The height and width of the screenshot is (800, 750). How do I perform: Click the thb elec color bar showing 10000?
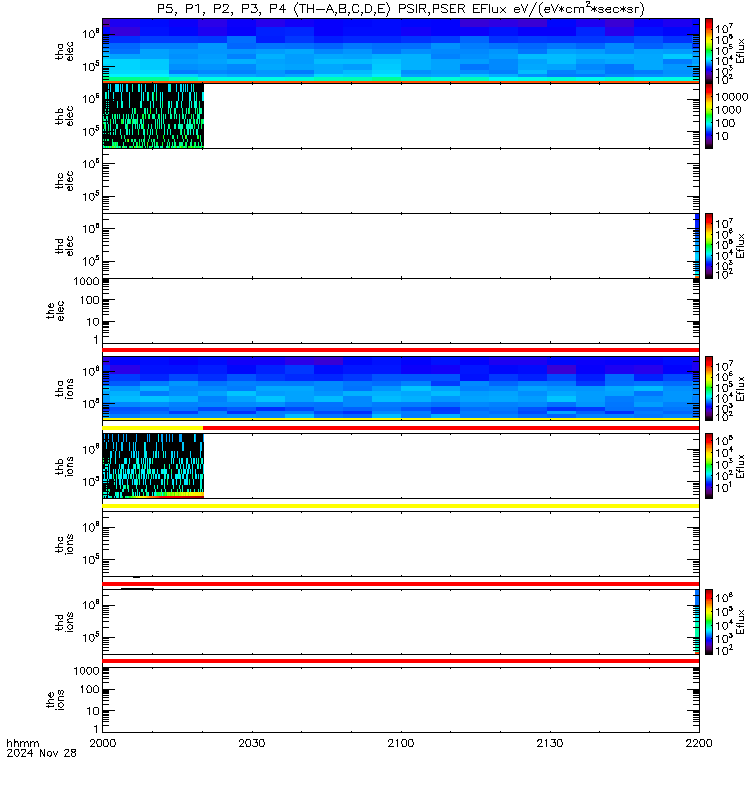pyautogui.click(x=709, y=116)
